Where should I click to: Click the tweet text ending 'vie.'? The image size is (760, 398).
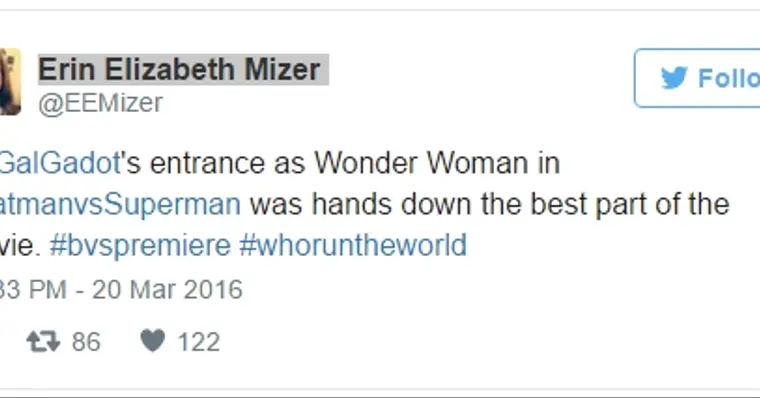tap(18, 245)
